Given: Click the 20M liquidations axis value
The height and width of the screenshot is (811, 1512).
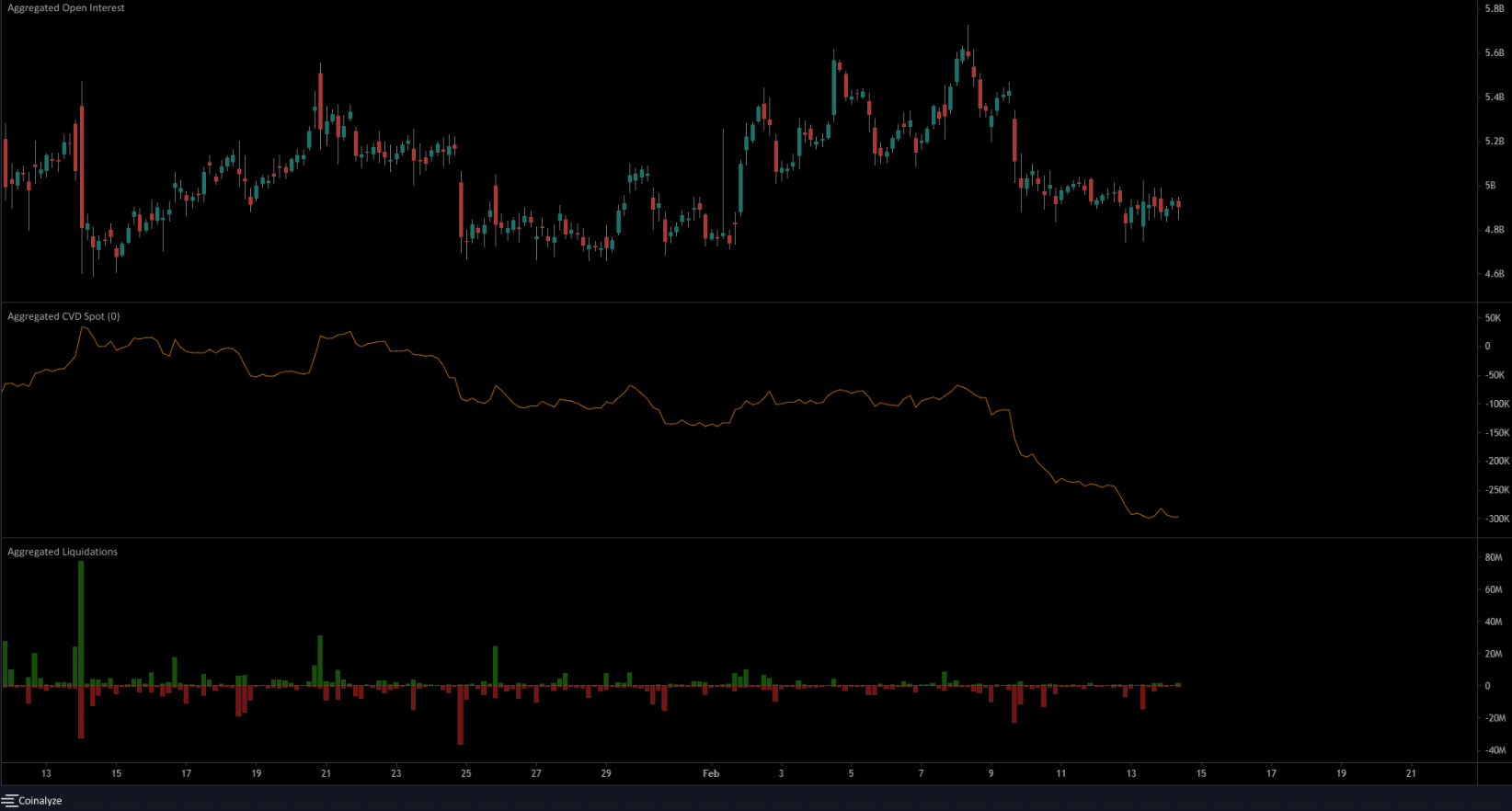Looking at the screenshot, I should (1494, 655).
